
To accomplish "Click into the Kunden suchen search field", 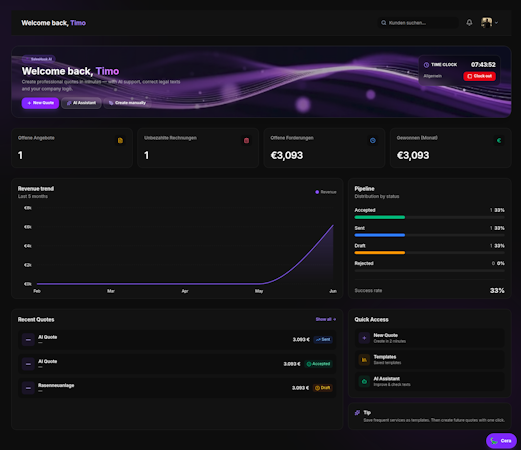I will [x=418, y=23].
